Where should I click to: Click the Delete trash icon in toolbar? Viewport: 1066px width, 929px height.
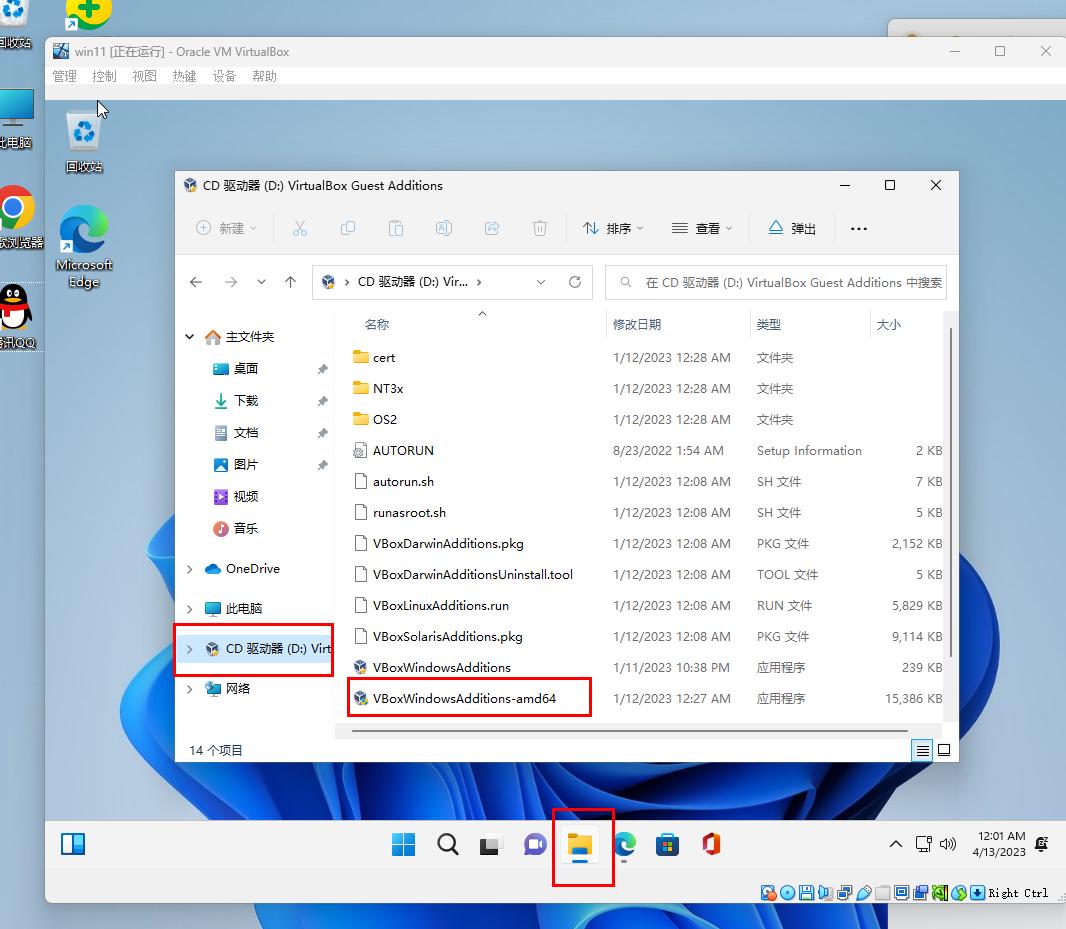[x=540, y=228]
